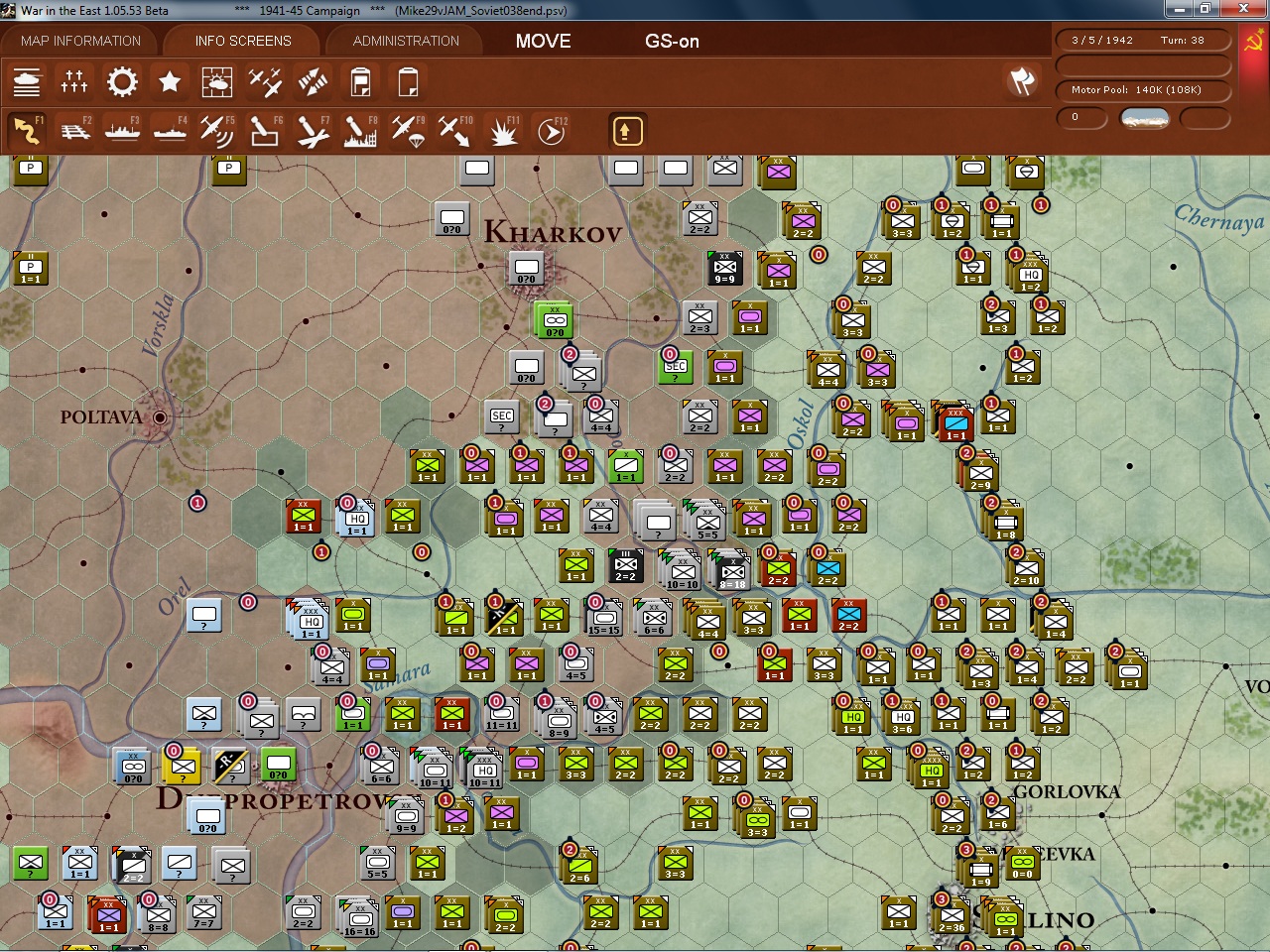Select the HQ unit labeled 3=6
1270x952 pixels.
pos(902,716)
